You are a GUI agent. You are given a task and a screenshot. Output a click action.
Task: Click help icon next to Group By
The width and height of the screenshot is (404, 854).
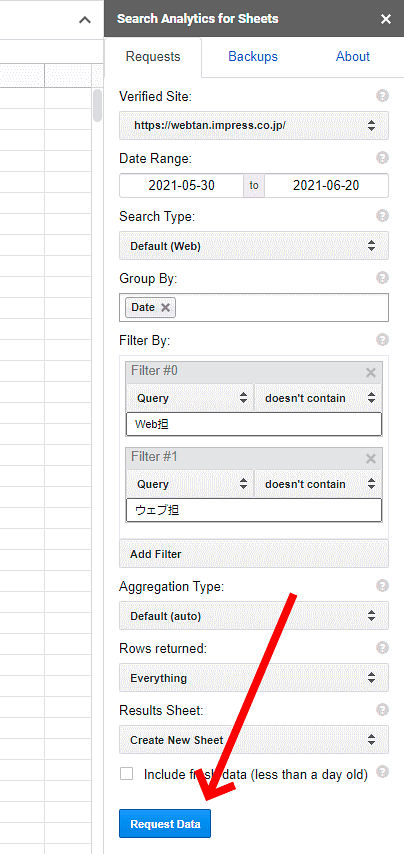click(x=383, y=278)
